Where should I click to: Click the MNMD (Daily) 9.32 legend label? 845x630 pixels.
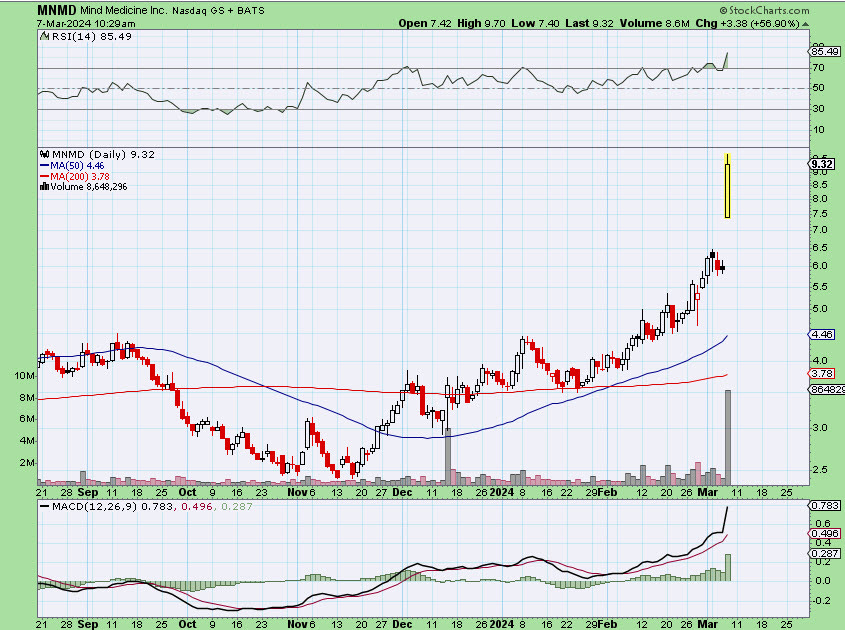click(x=103, y=155)
